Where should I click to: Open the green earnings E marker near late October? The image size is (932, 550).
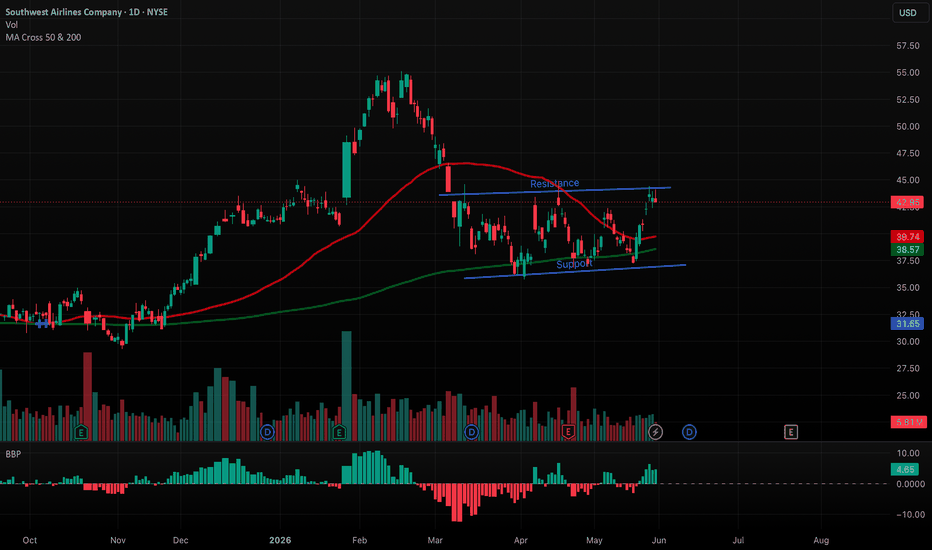[x=81, y=432]
